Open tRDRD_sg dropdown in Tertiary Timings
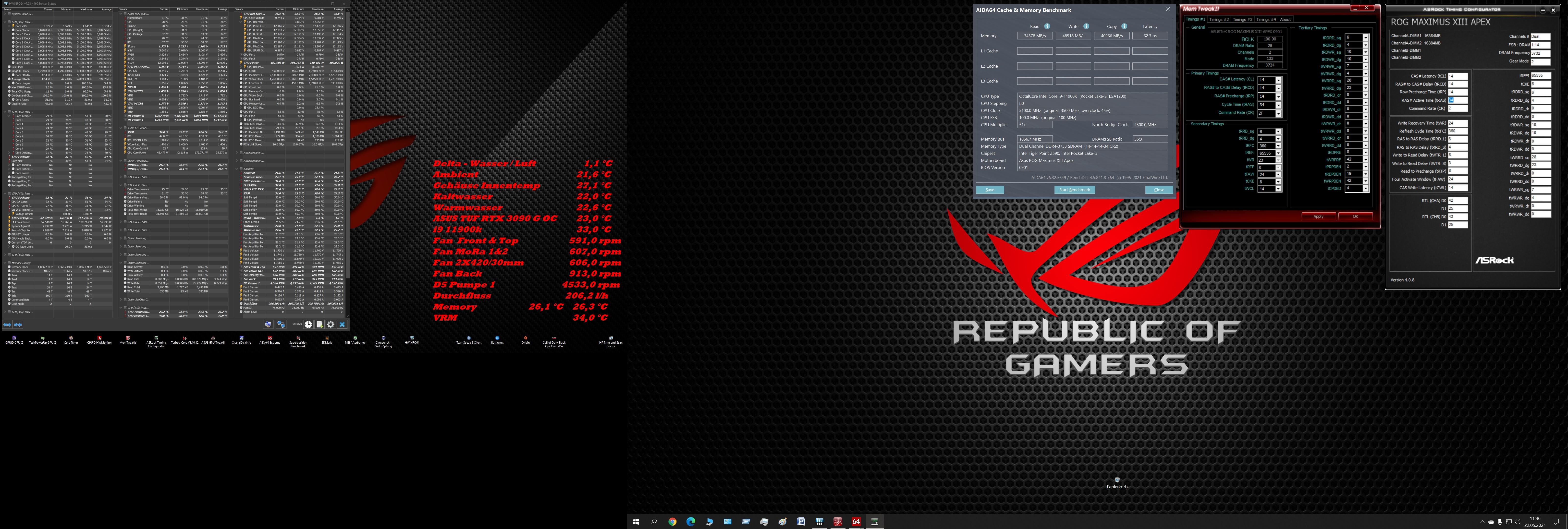This screenshot has width=1568, height=529. pos(1366,38)
